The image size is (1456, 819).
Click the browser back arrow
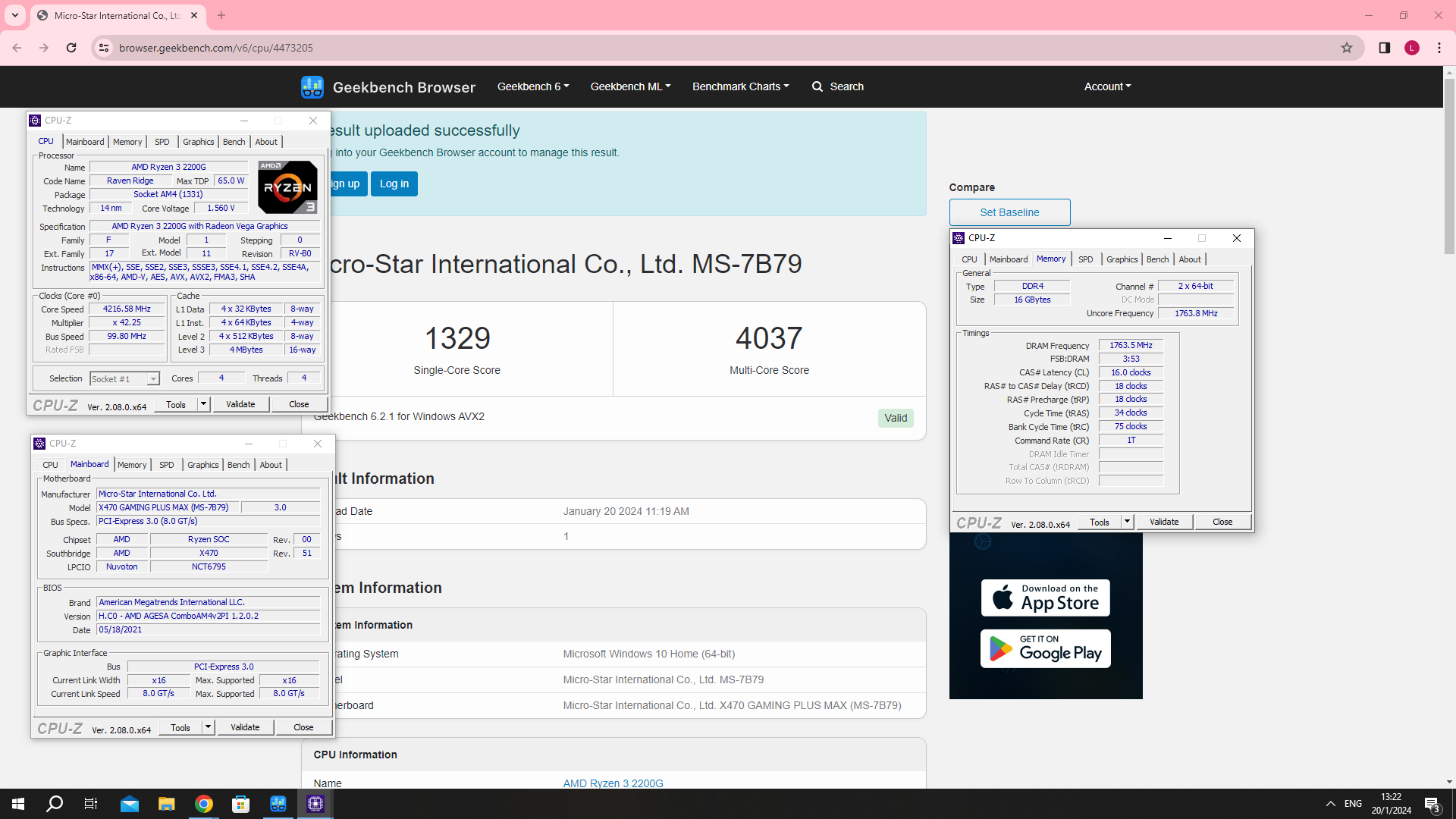(17, 48)
